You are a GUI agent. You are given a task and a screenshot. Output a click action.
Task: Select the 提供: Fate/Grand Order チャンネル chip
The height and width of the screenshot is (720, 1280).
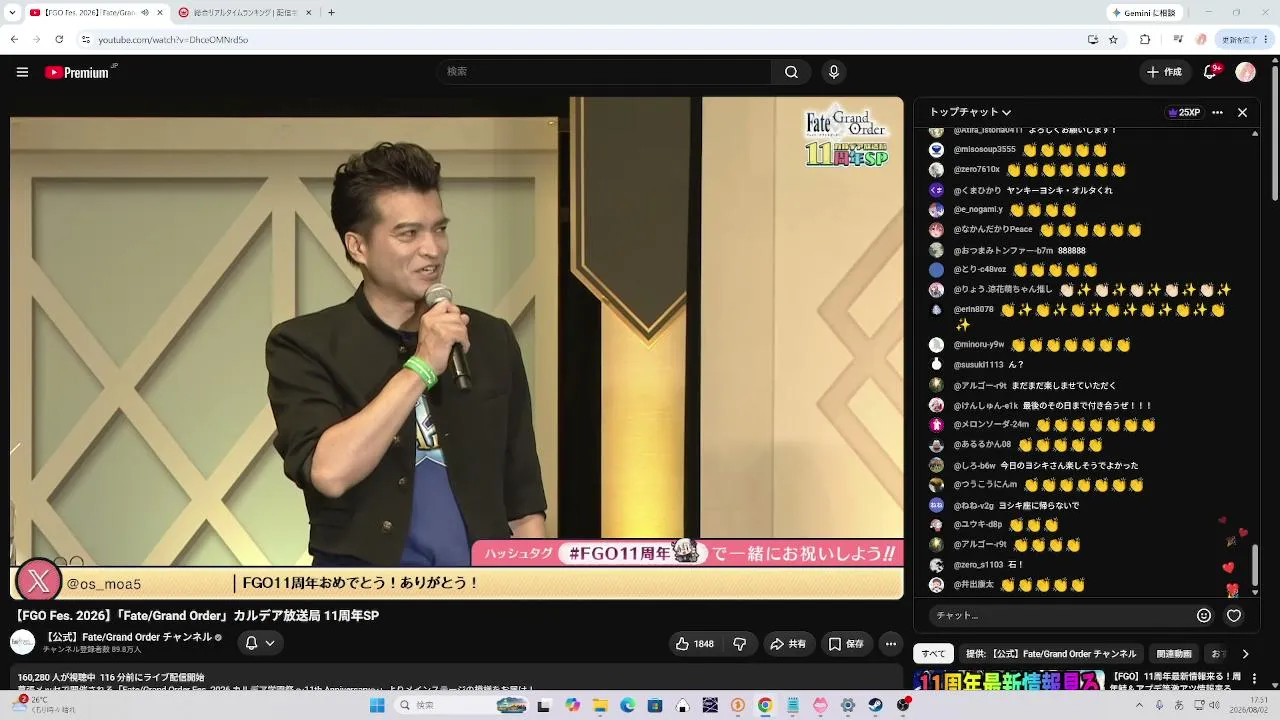pyautogui.click(x=1051, y=654)
